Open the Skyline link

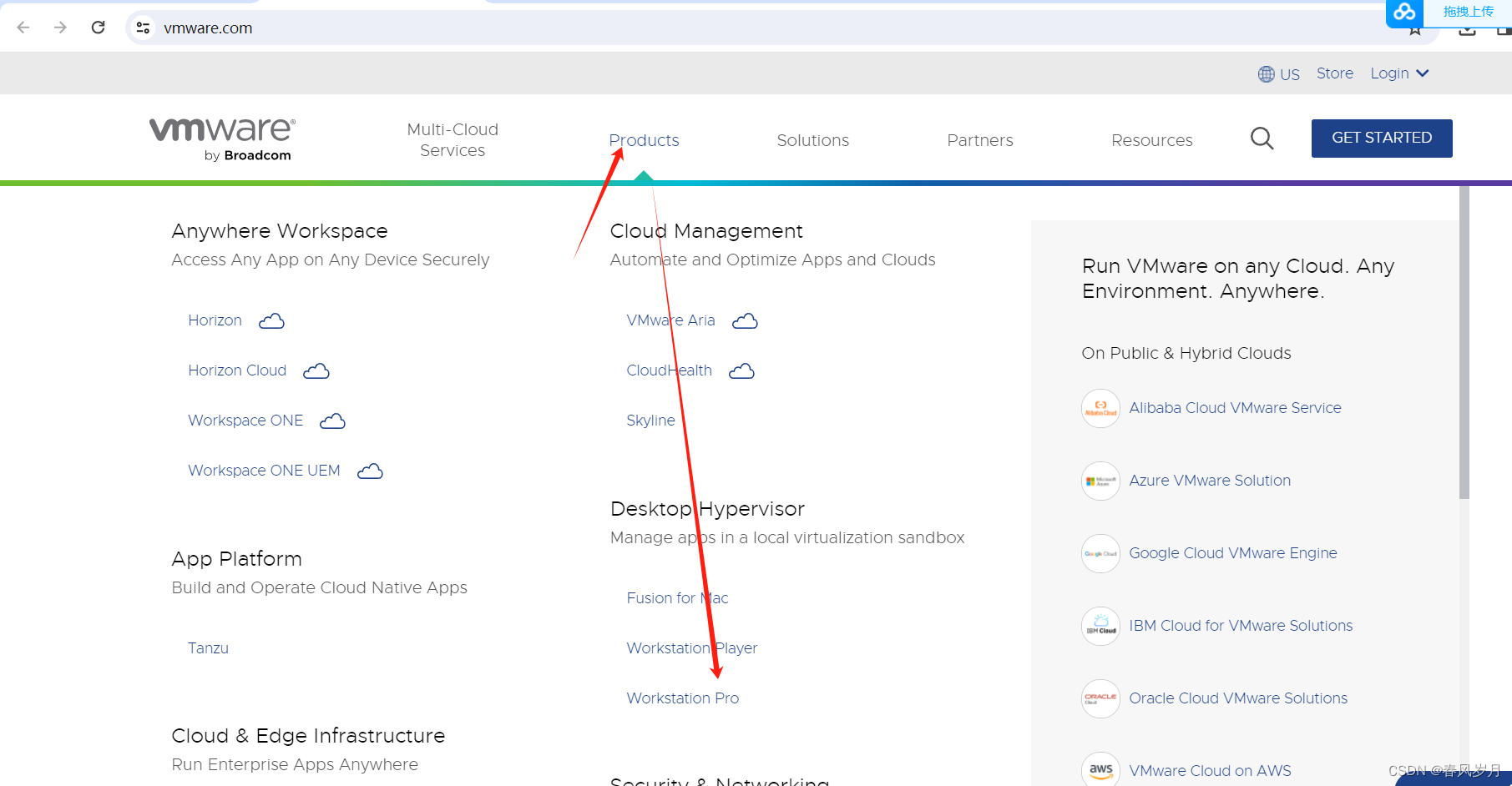pyautogui.click(x=650, y=421)
